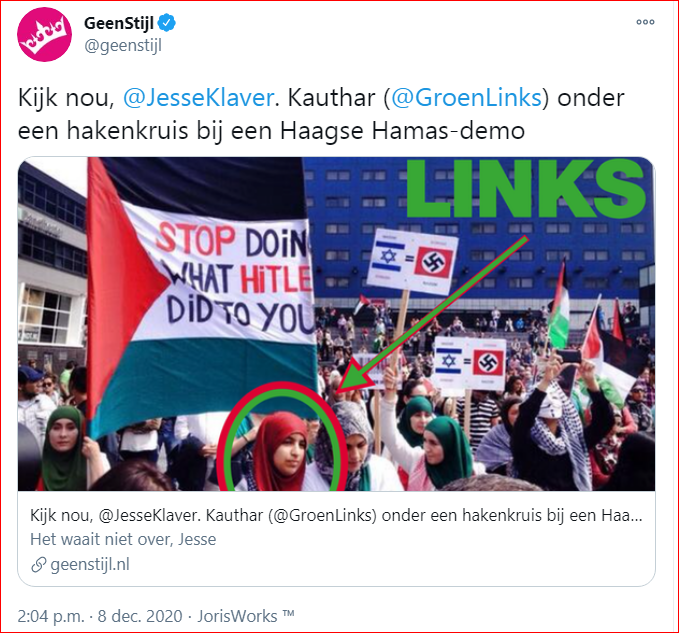
Task: Click the blue verified badge
Action: tap(167, 23)
